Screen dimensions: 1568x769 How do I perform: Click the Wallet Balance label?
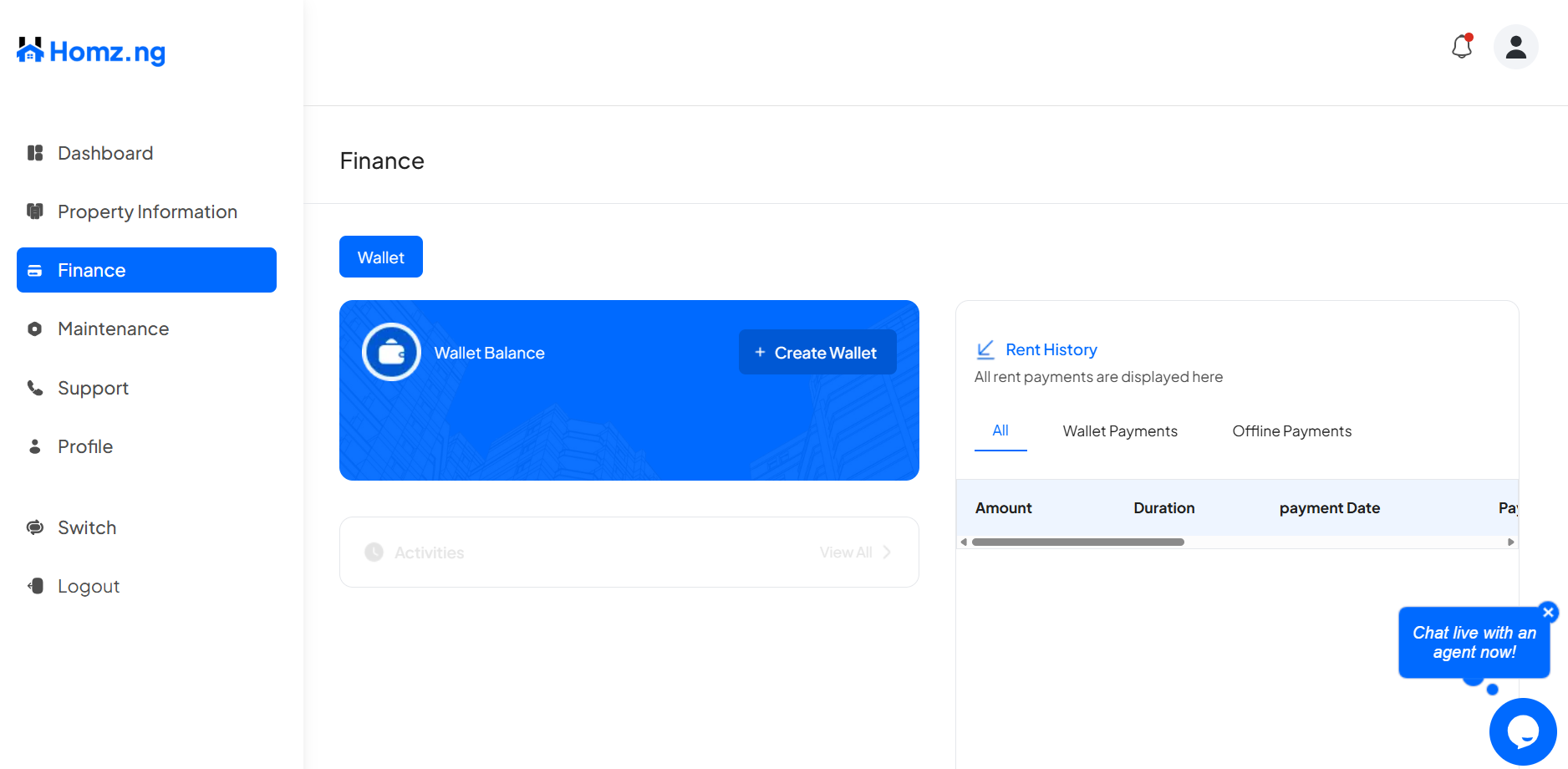pyautogui.click(x=490, y=353)
